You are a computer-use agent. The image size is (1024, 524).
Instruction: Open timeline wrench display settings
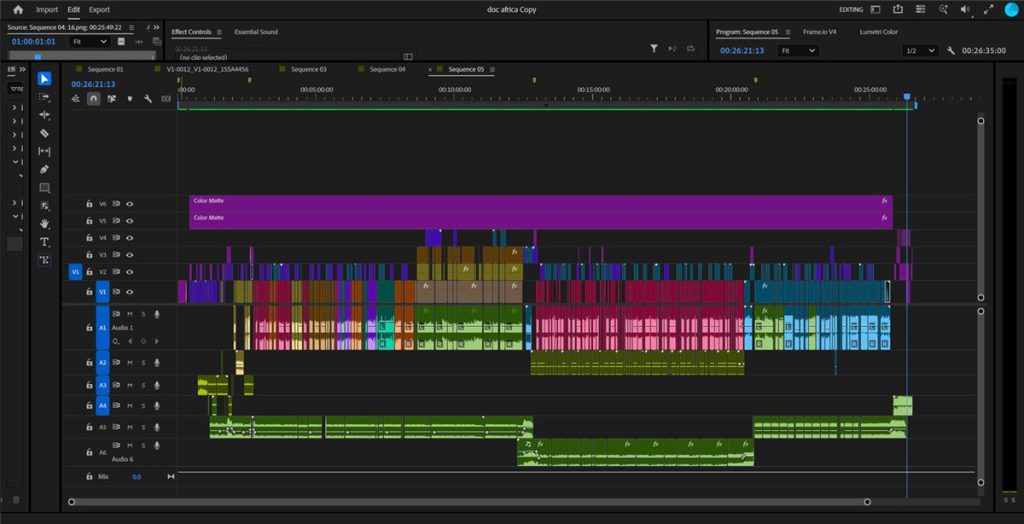click(148, 99)
